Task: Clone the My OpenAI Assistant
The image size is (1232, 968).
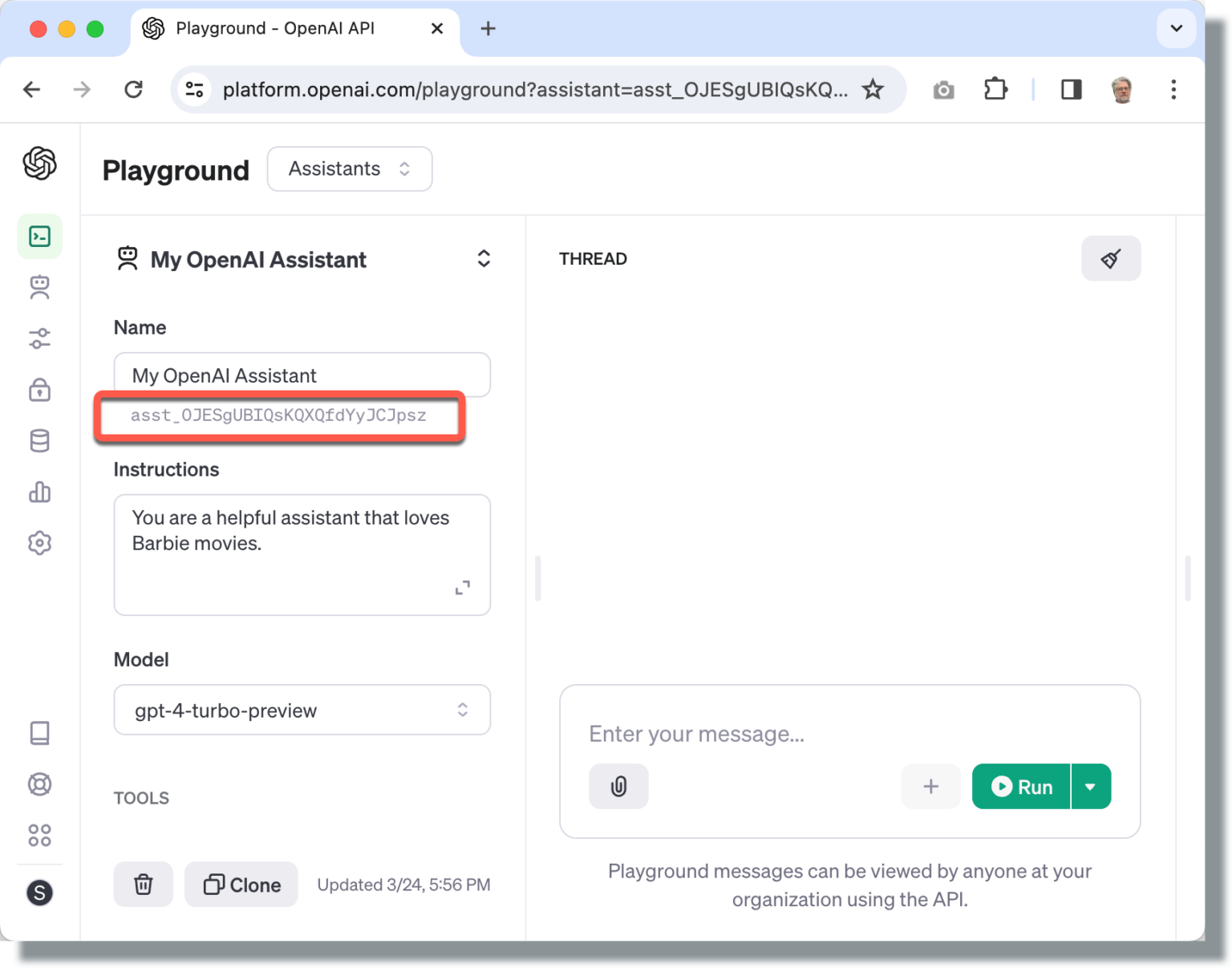Action: 241,884
